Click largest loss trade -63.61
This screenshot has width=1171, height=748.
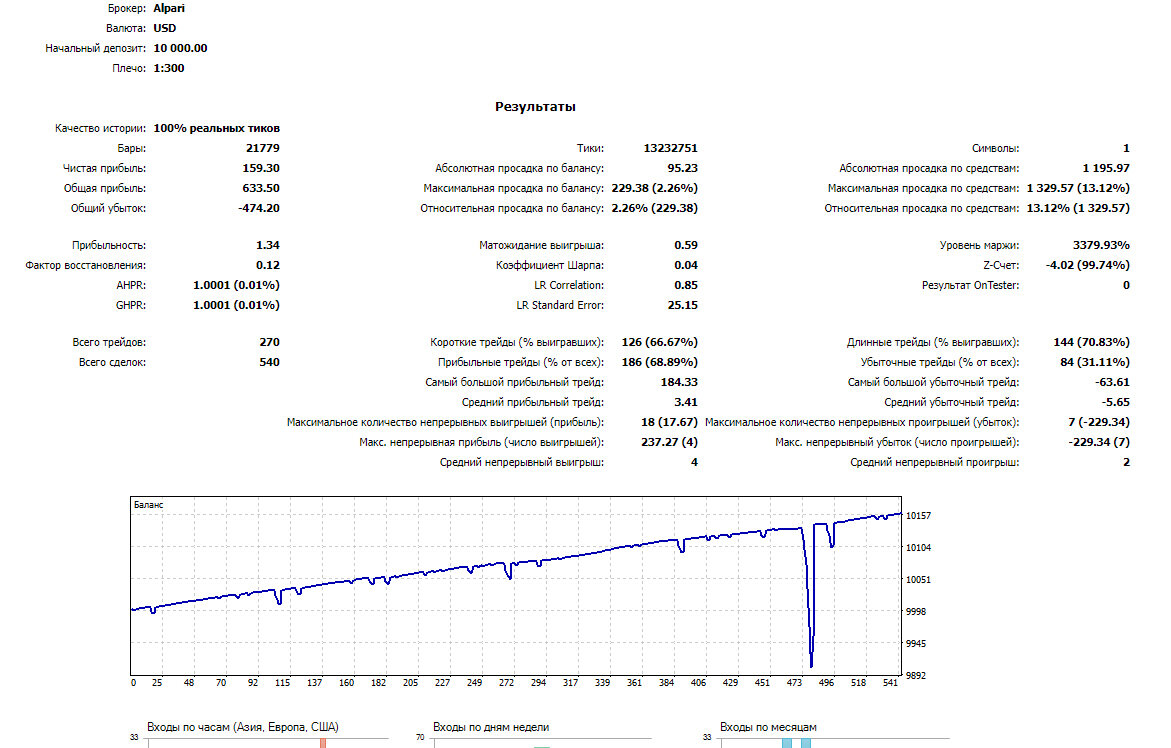(1113, 382)
